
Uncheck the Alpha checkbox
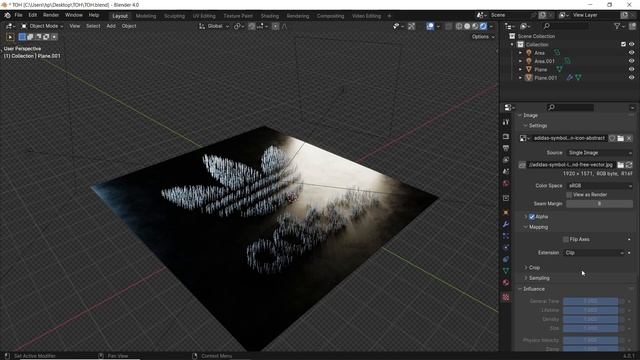[x=532, y=217]
